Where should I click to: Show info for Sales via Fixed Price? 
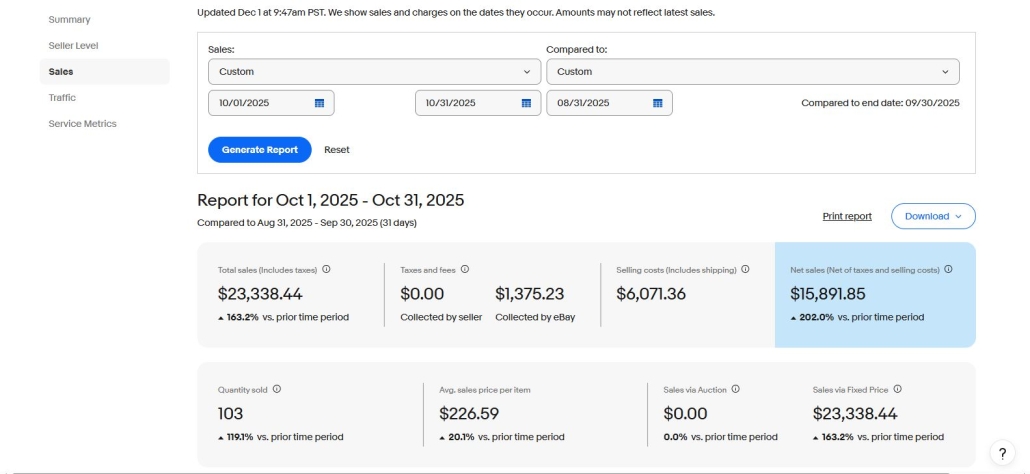898,389
